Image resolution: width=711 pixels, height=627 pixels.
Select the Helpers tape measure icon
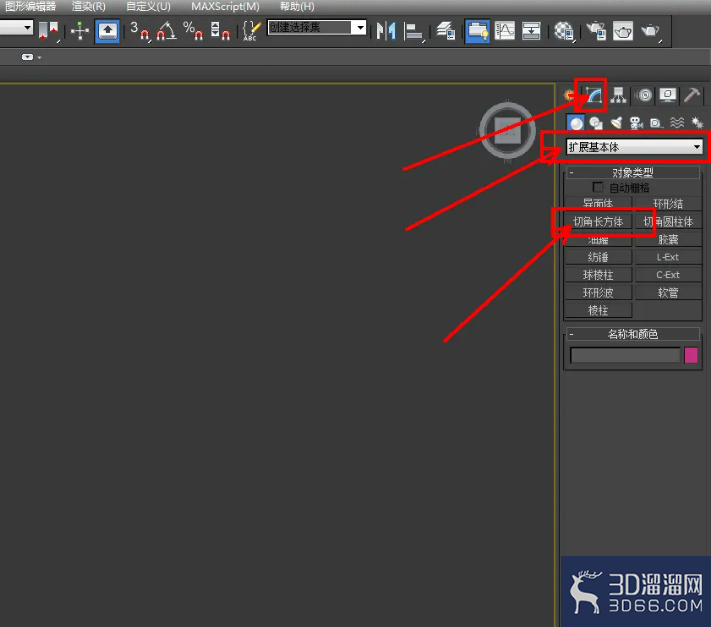(656, 123)
